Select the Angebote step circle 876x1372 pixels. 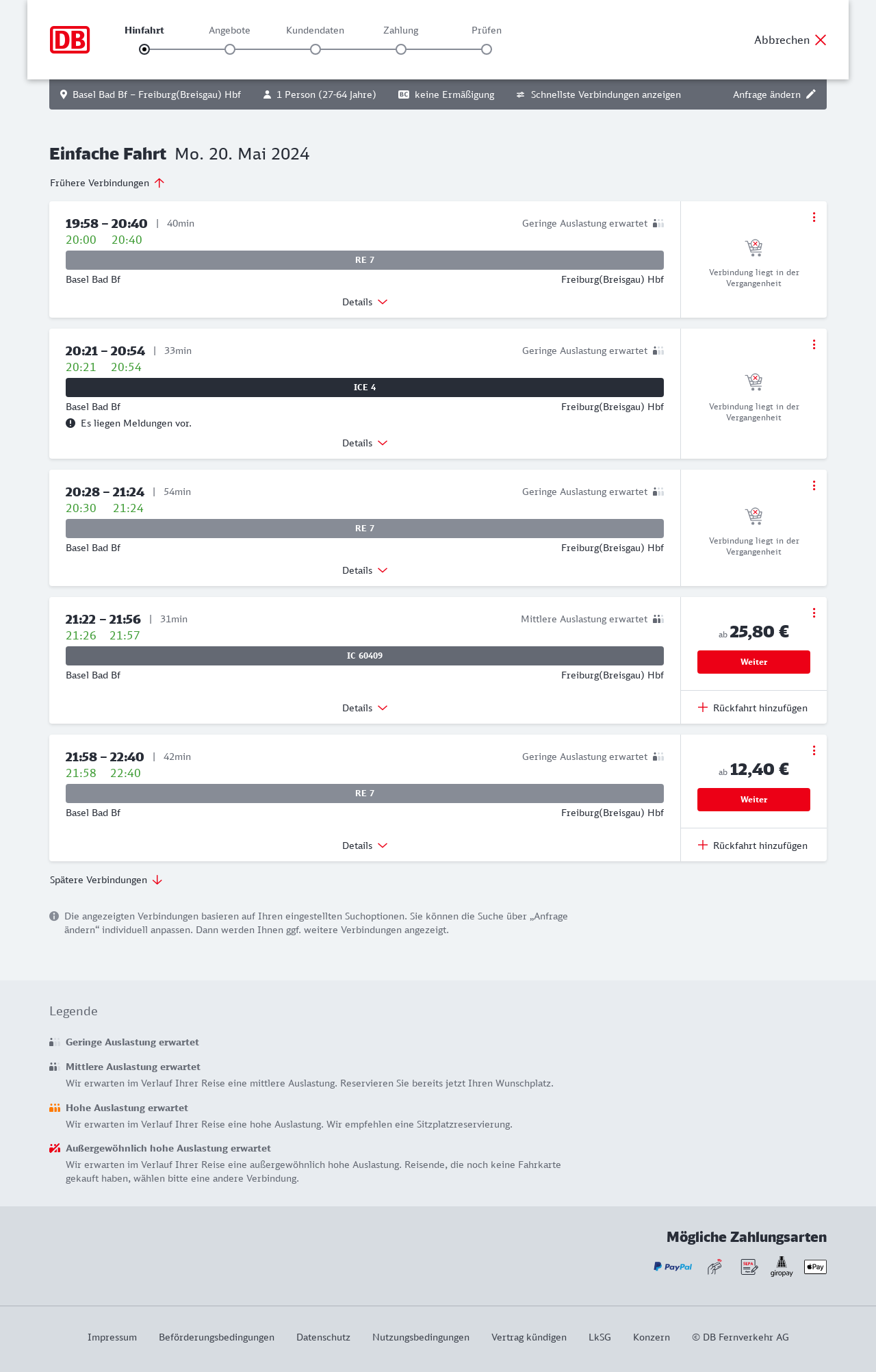pos(230,49)
